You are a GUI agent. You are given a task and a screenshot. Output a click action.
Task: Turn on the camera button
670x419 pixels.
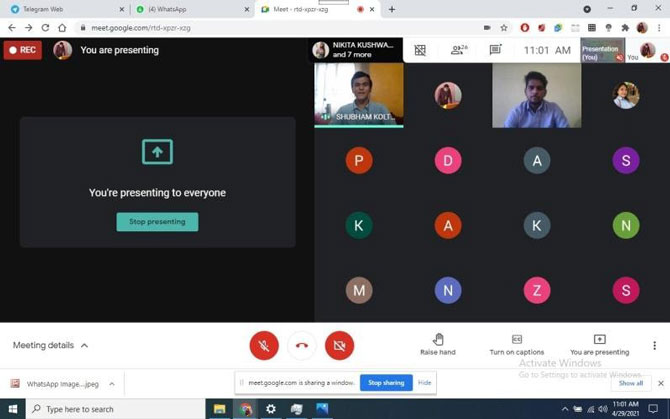pos(340,345)
